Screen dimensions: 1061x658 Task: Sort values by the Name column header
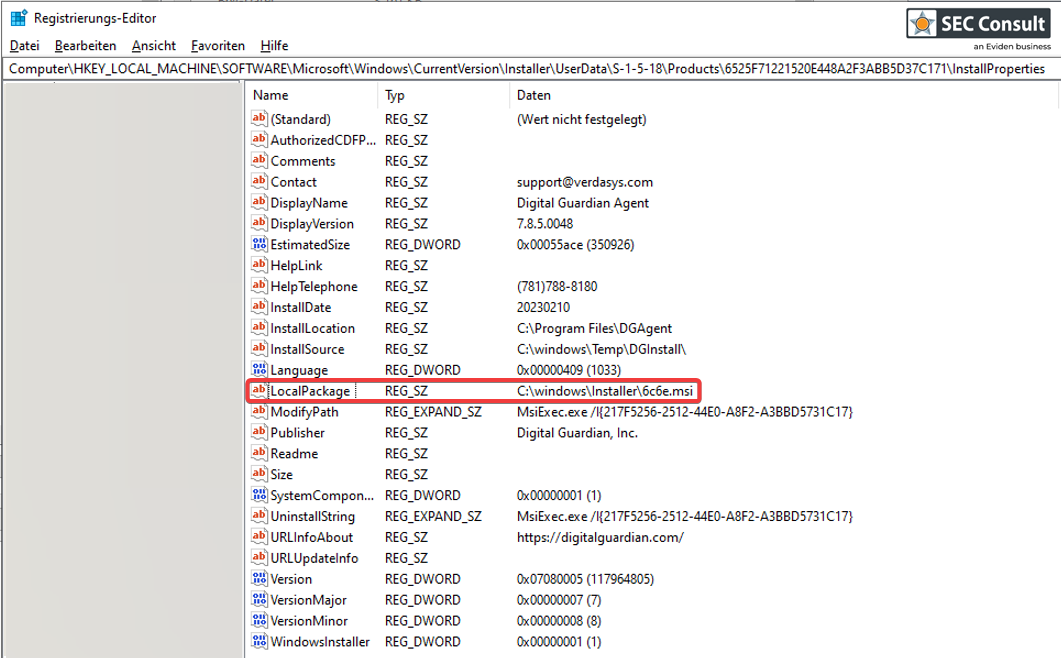[271, 95]
